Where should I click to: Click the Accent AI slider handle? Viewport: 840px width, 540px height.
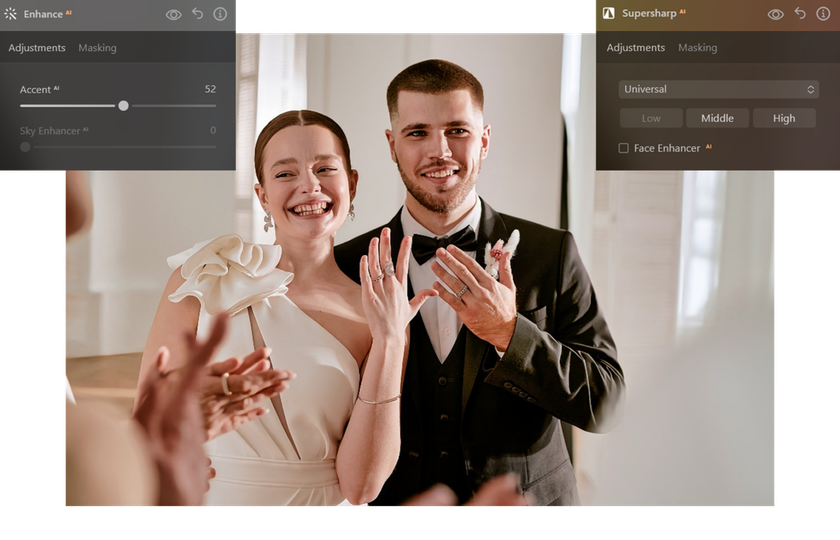(123, 106)
